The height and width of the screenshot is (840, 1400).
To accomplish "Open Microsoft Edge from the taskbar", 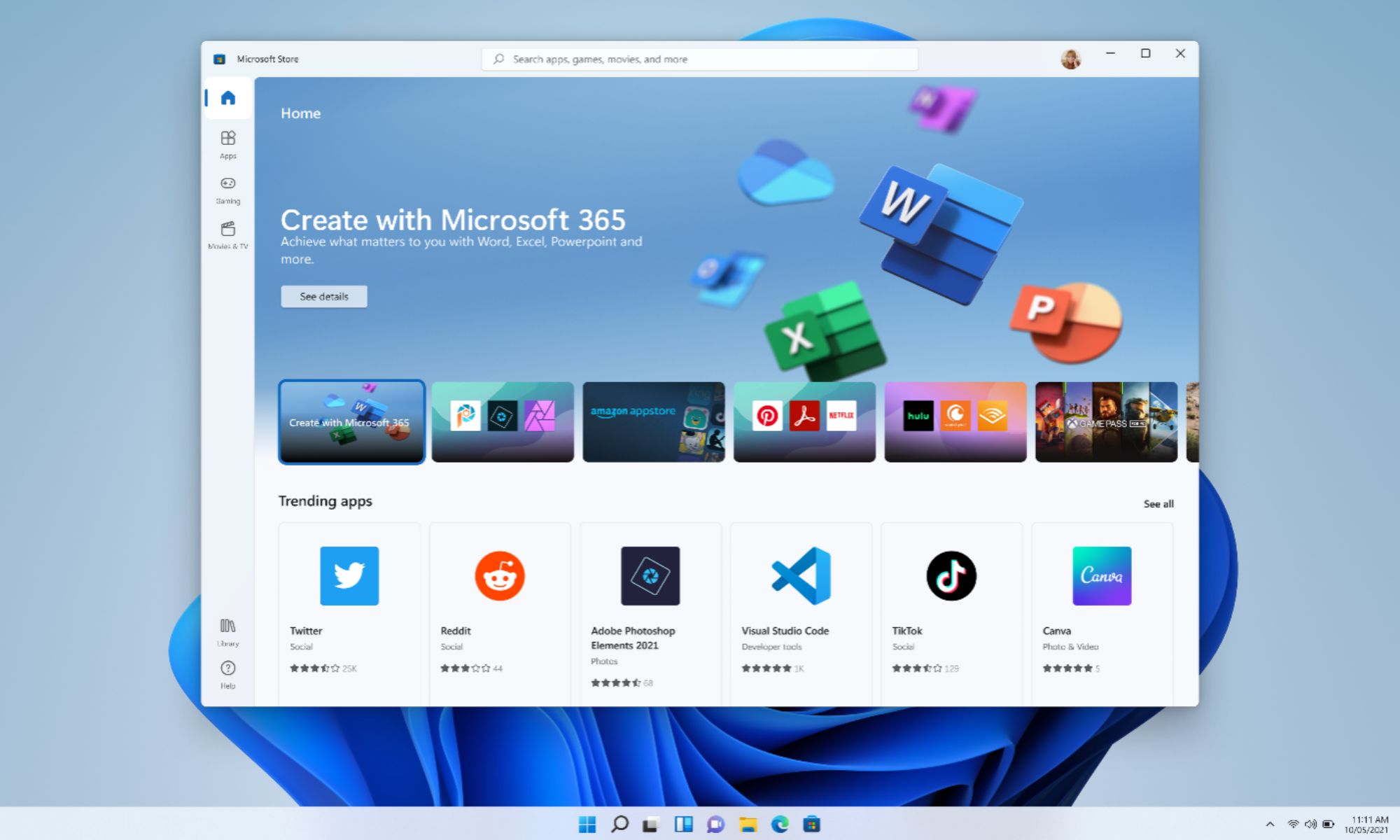I will coord(780,824).
